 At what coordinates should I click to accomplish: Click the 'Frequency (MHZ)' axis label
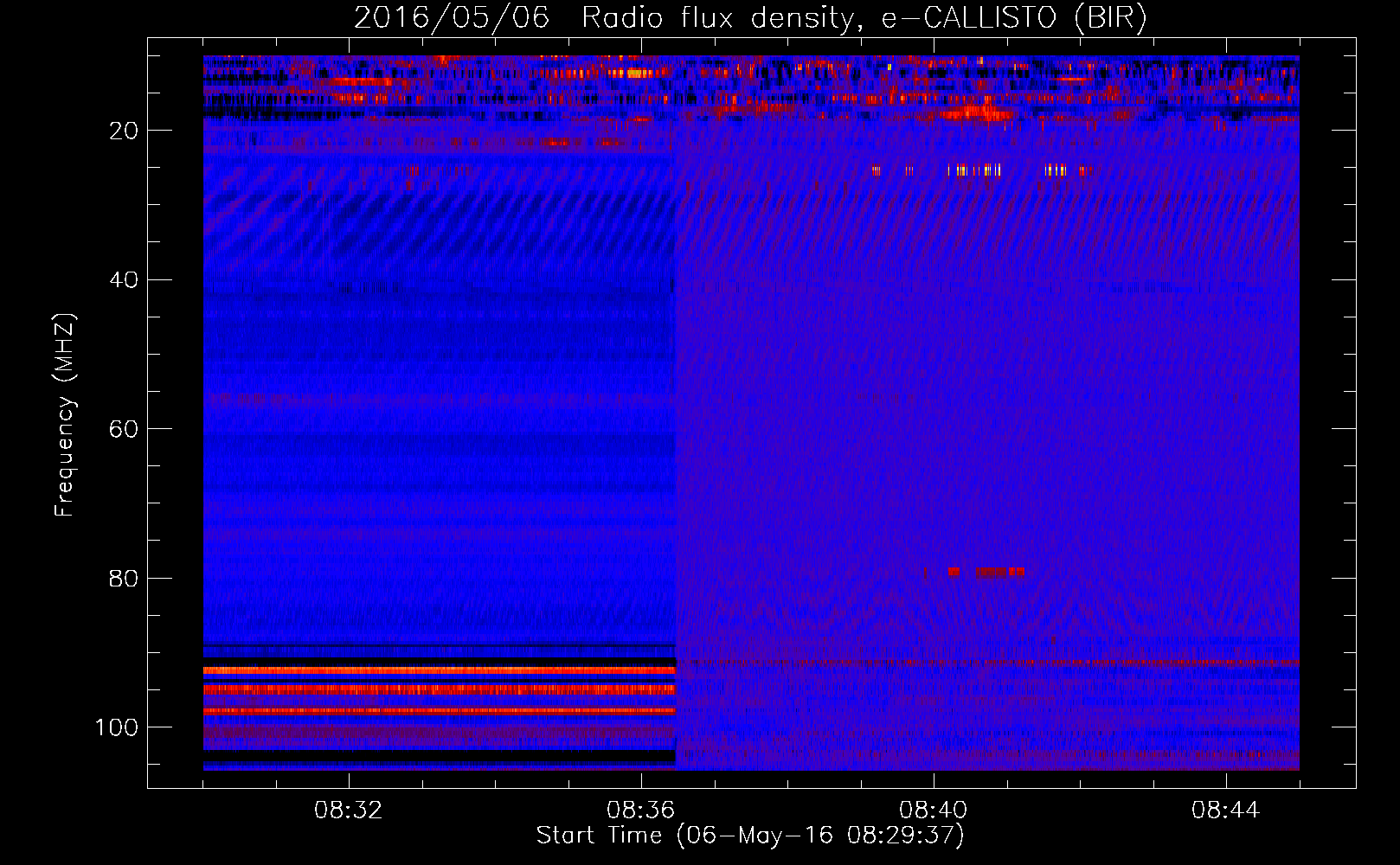point(65,415)
